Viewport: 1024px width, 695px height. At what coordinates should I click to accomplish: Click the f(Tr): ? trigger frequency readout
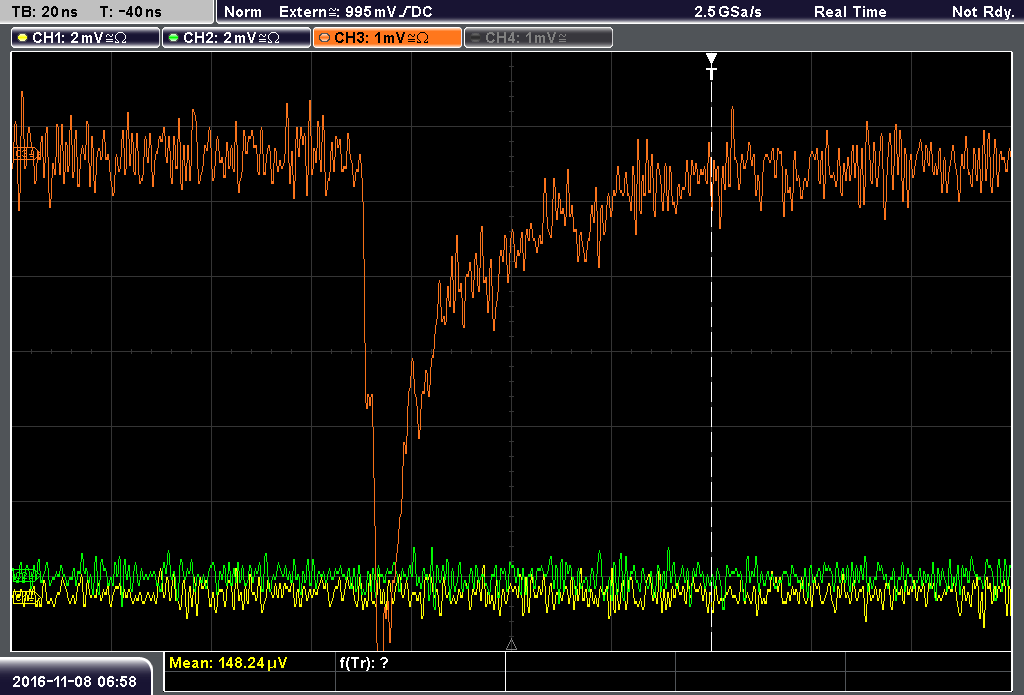pyautogui.click(x=364, y=663)
